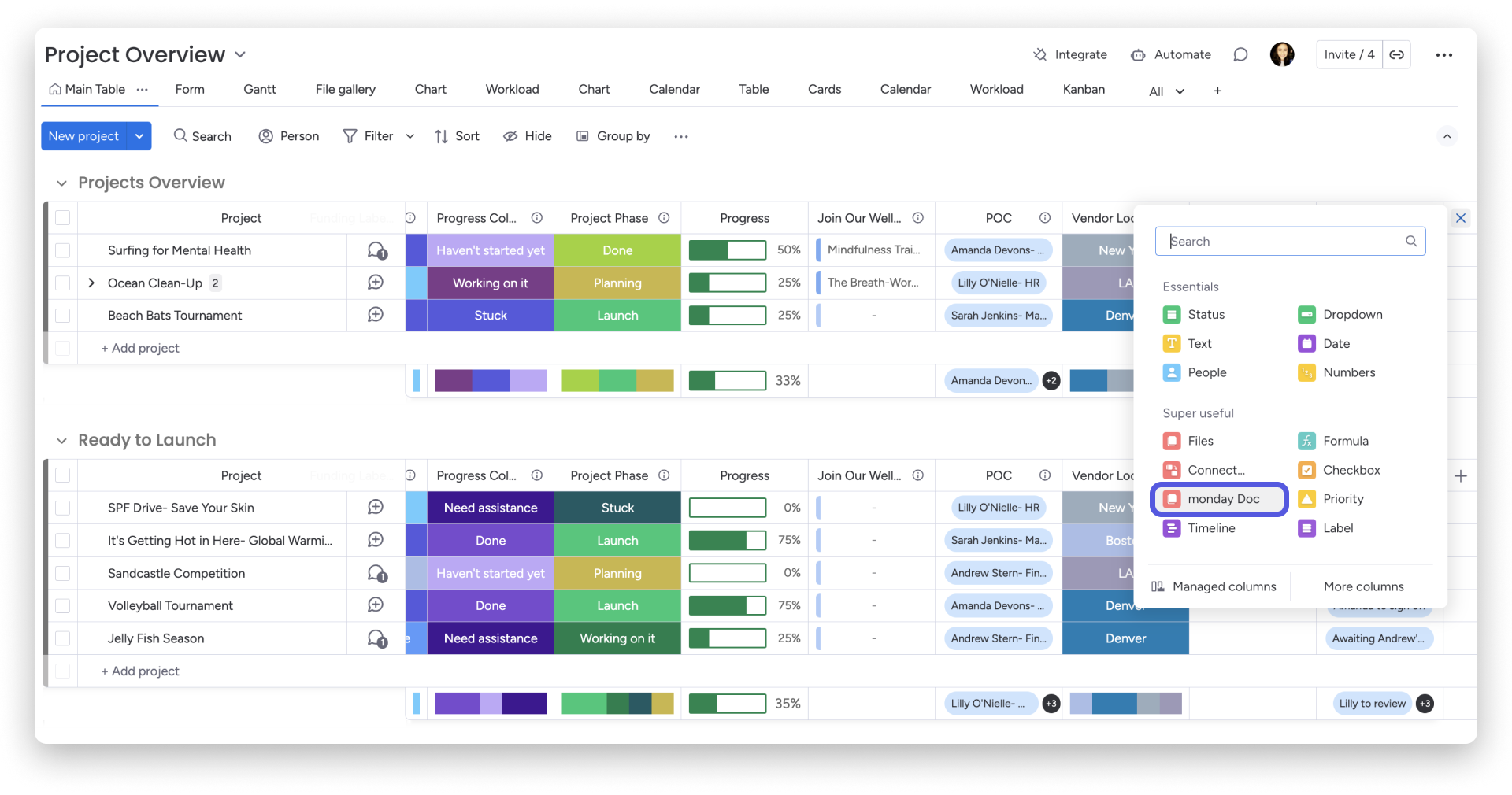Open More columns
The height and width of the screenshot is (795, 1512).
coord(1364,586)
